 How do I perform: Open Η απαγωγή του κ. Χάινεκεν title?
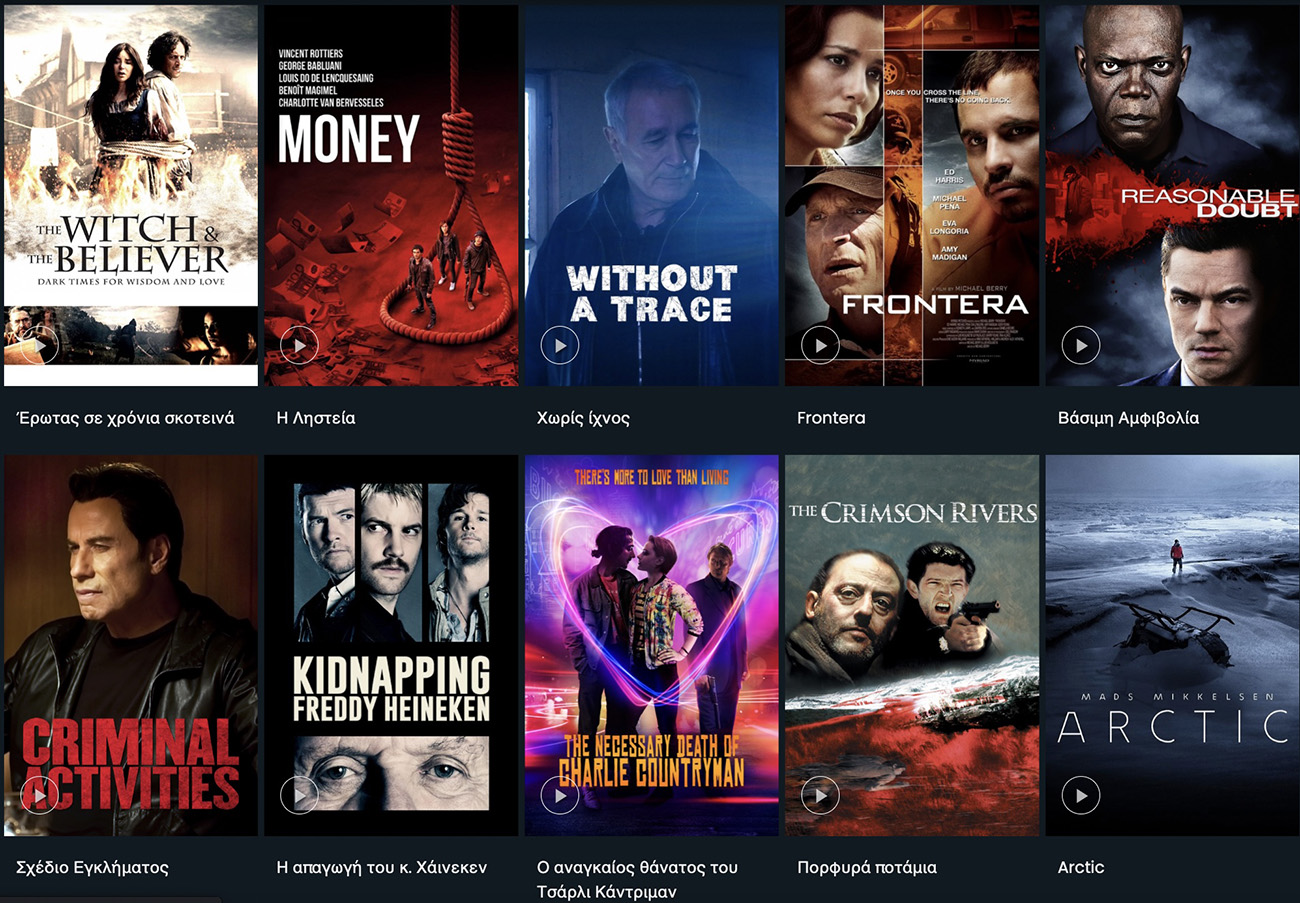tap(382, 867)
